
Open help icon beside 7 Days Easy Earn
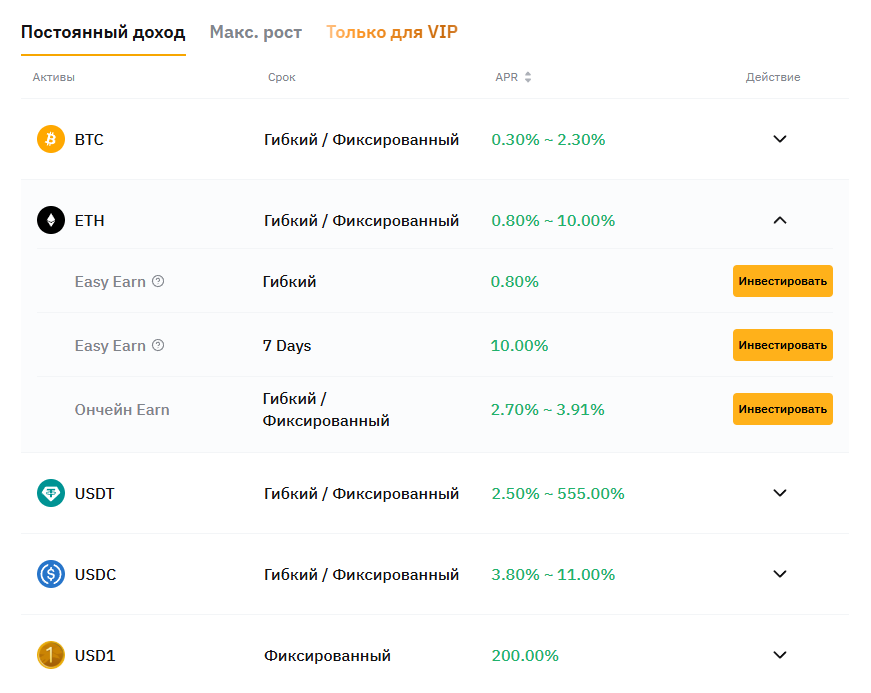(158, 346)
